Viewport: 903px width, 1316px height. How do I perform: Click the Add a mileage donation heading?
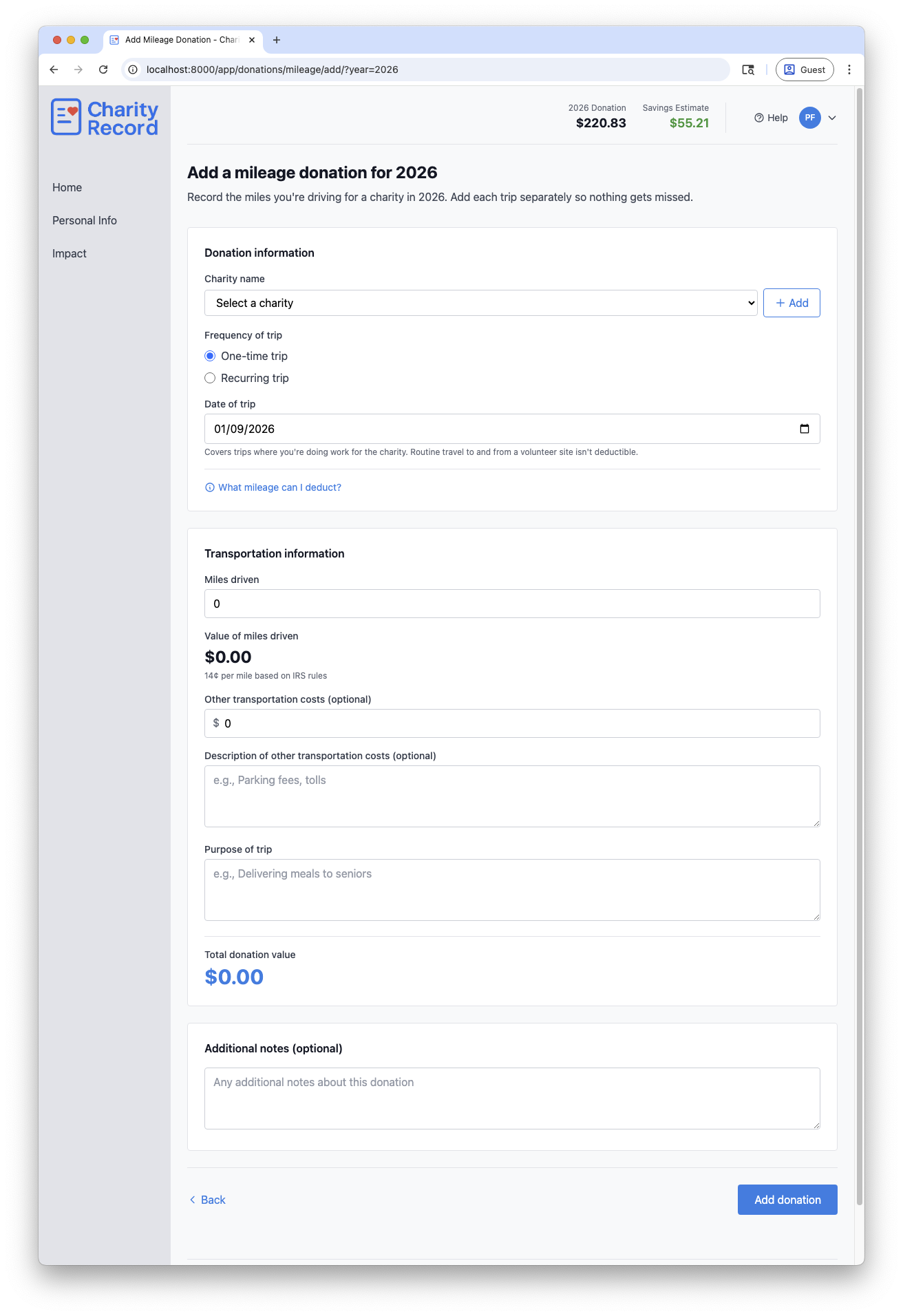(x=312, y=173)
